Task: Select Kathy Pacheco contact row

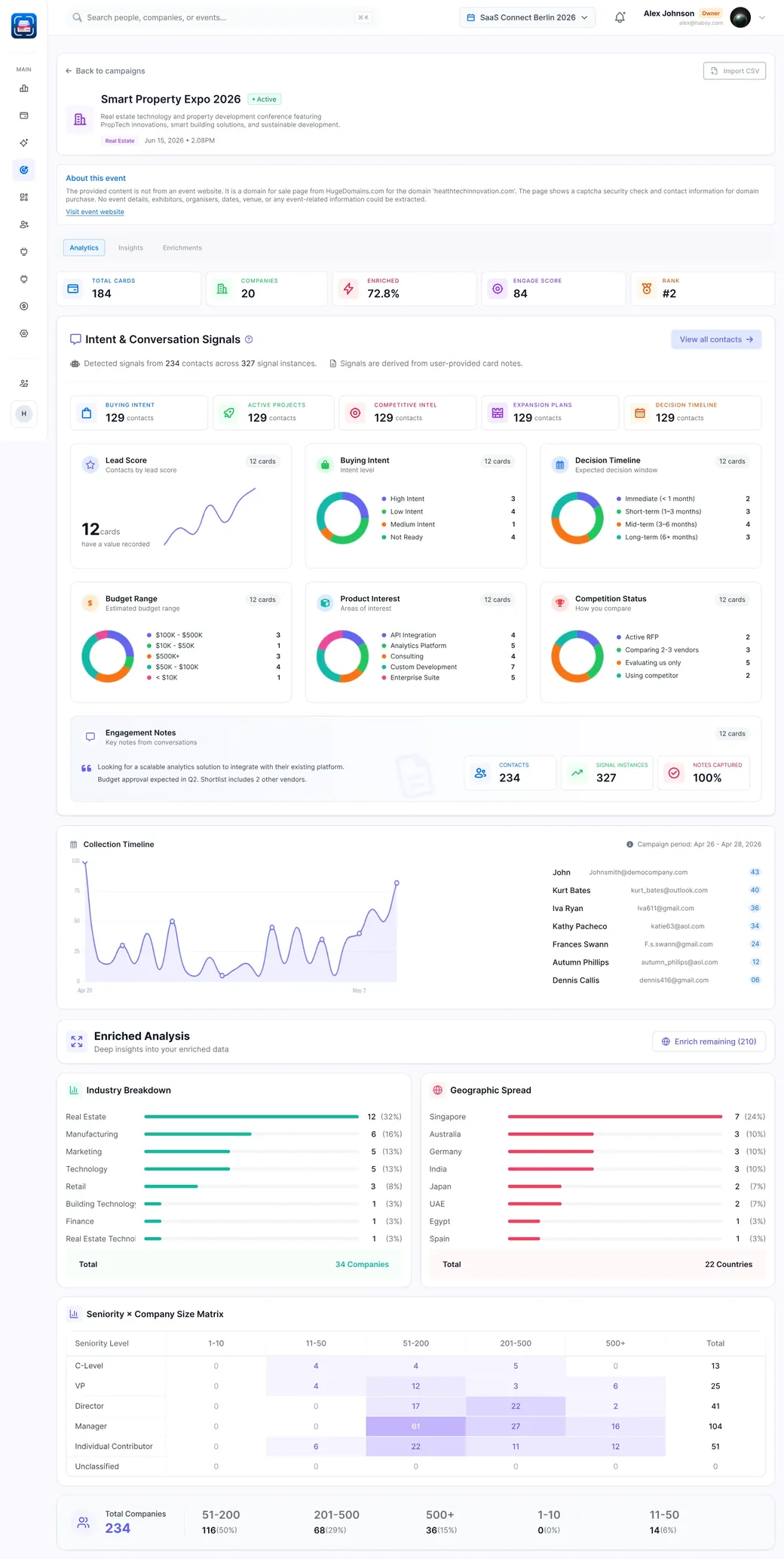Action: tap(656, 926)
